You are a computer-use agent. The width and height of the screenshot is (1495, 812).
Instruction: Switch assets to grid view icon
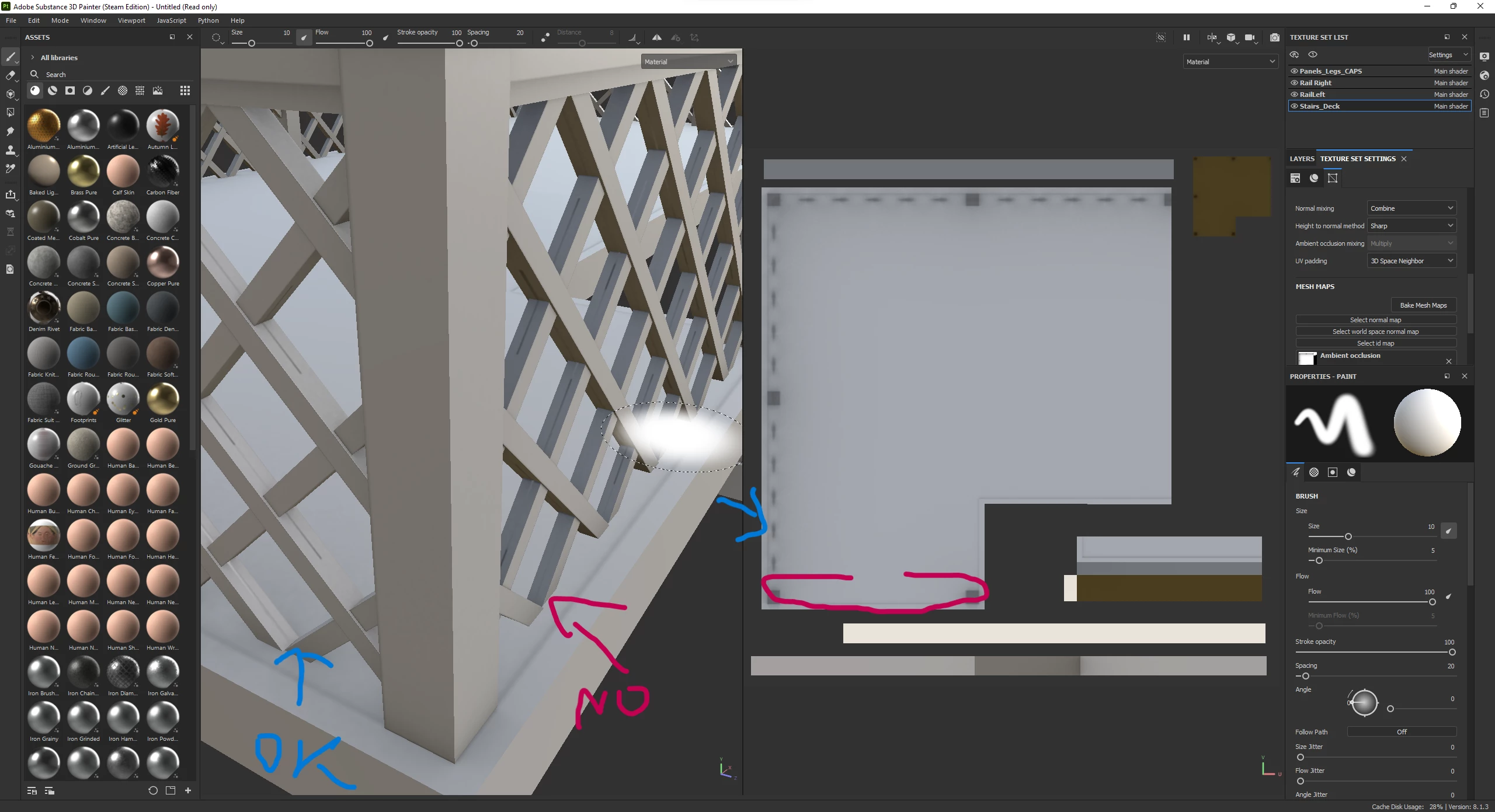(x=185, y=90)
